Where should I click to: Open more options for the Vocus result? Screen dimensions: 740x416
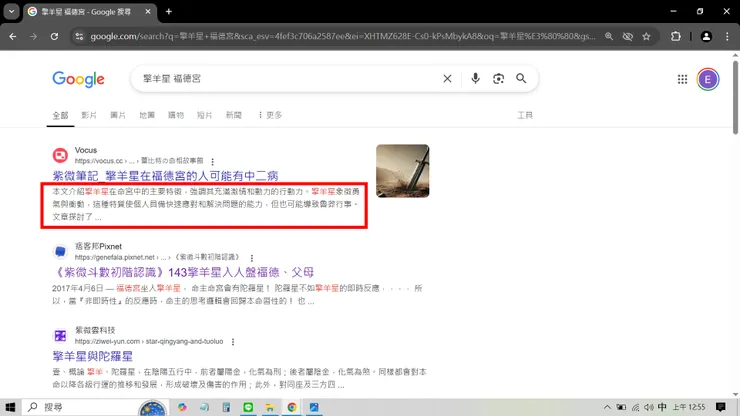(212, 161)
